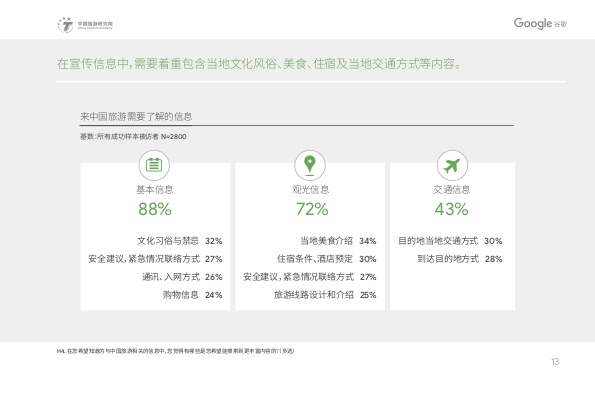Click the 72% figure
The height and width of the screenshot is (396, 595).
point(312,209)
